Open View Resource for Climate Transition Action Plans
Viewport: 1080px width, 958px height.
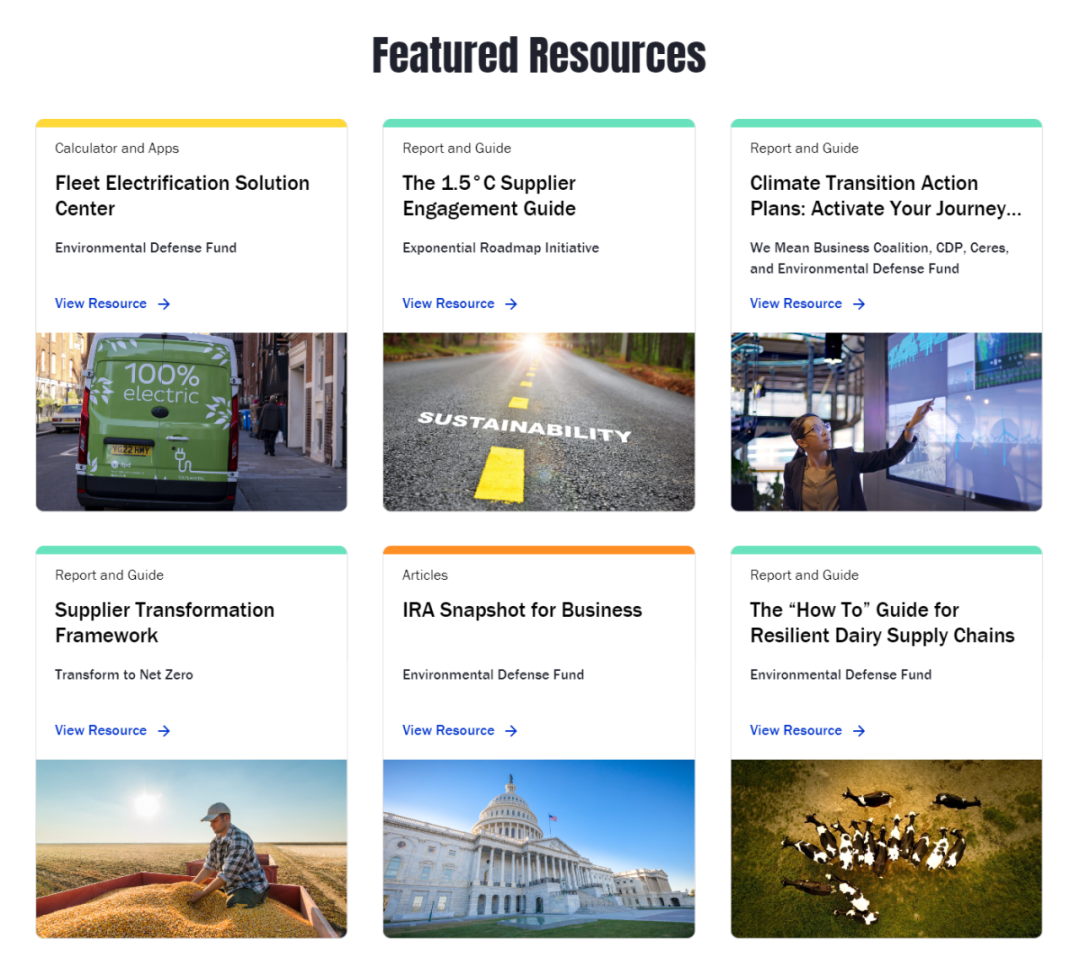point(807,304)
